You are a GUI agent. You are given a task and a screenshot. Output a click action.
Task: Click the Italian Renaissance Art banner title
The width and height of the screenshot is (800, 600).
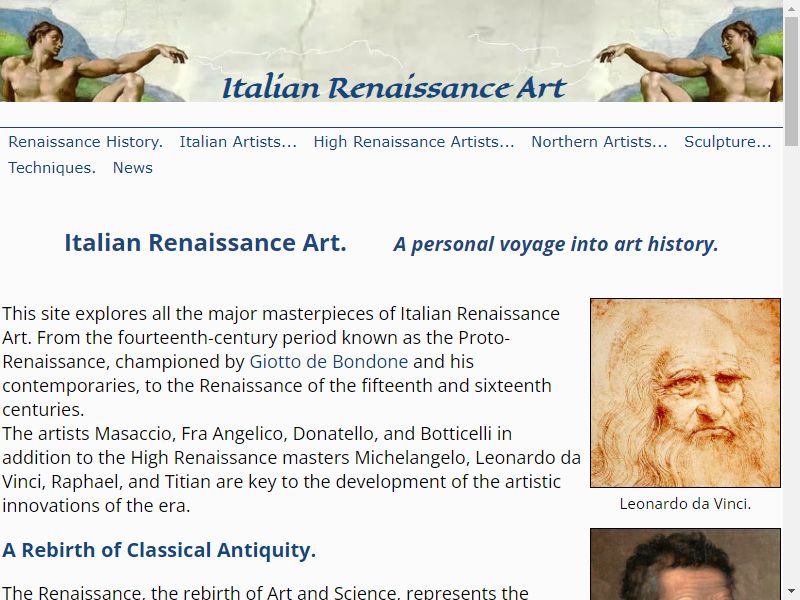click(x=394, y=87)
